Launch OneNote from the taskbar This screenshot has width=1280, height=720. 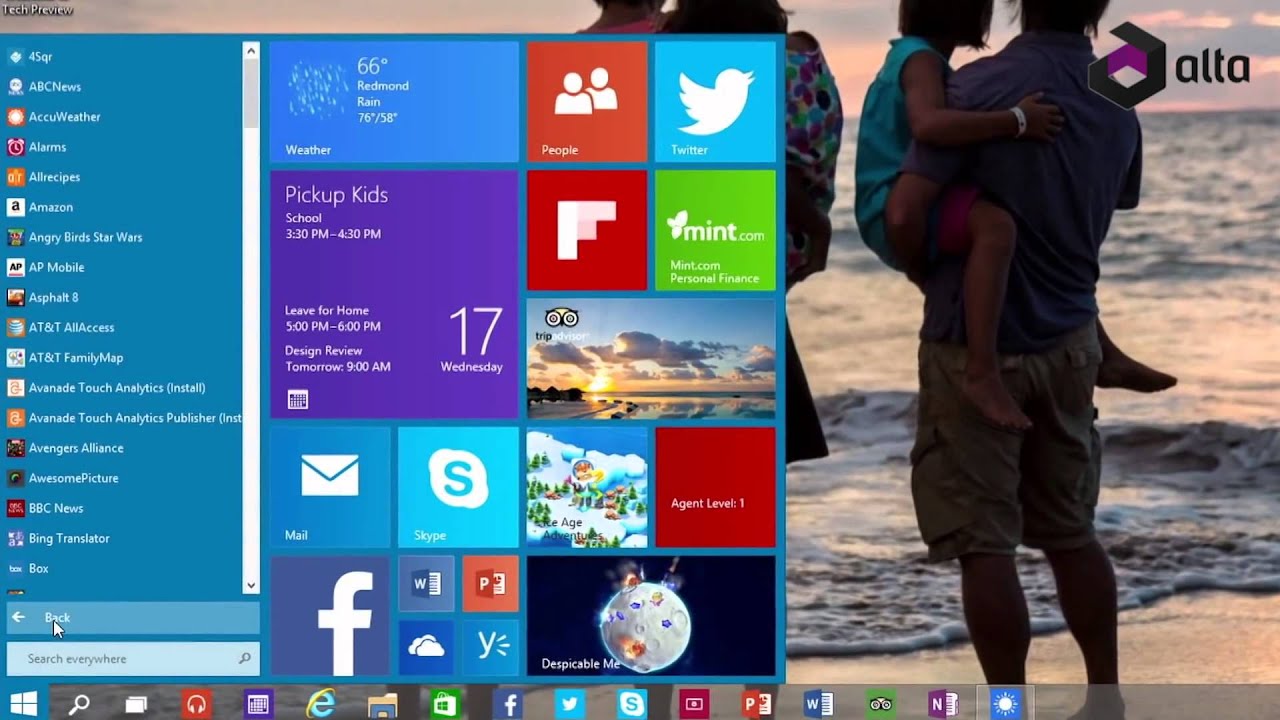tap(943, 704)
